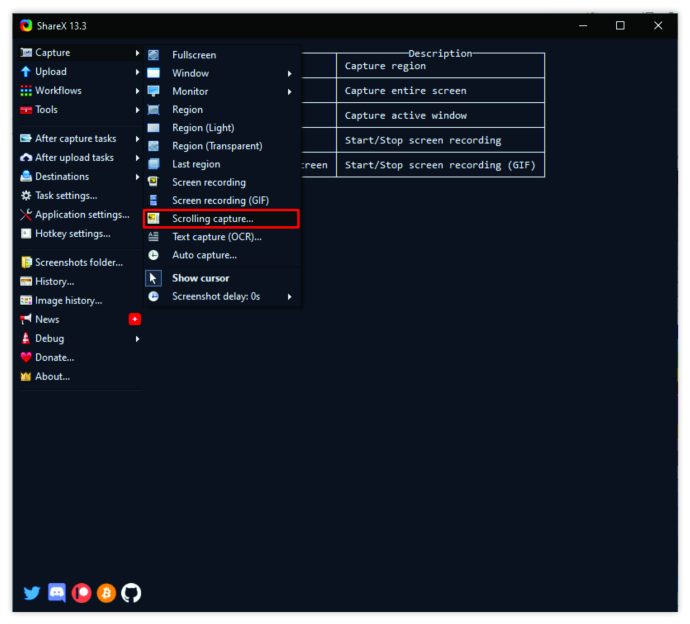Click the About crown icon
Screen dimensions: 690x624
[x=26, y=376]
